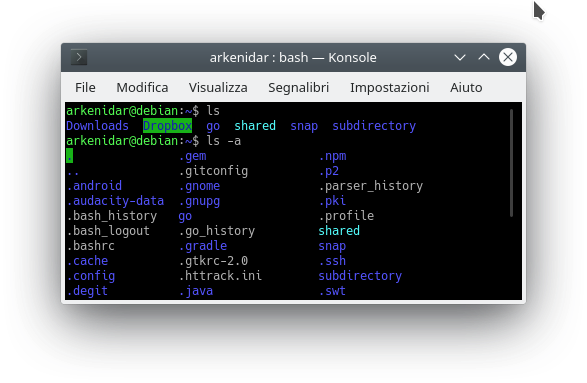Click the '.p2' directory entry

pos(329,171)
